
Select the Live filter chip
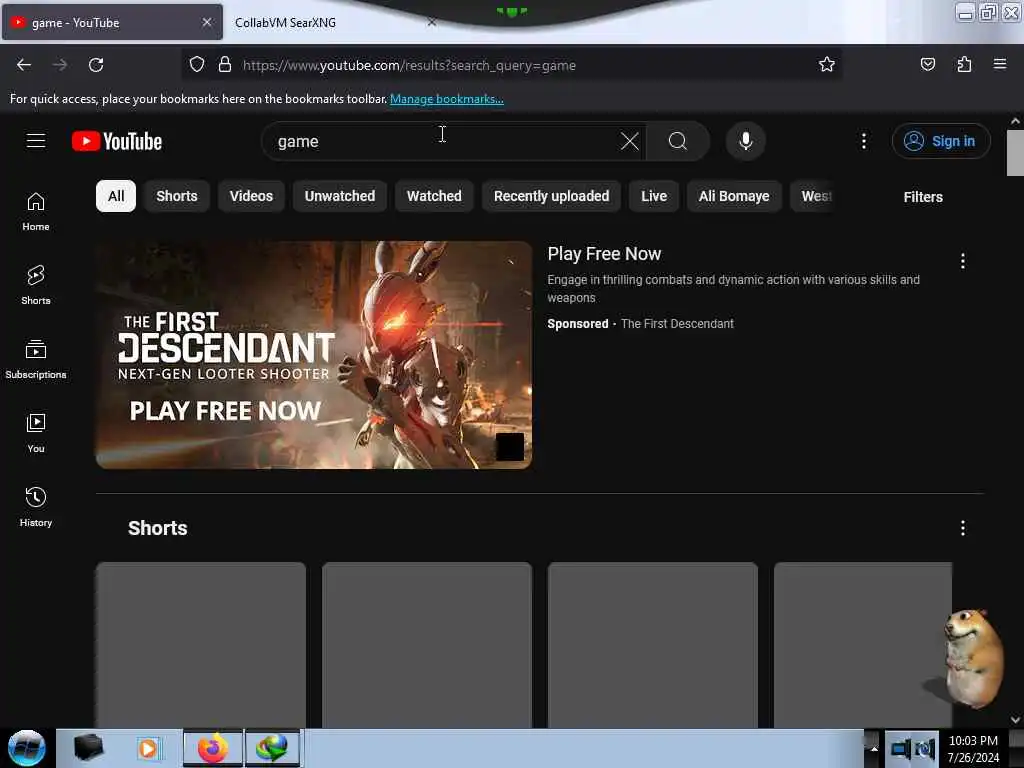pyautogui.click(x=654, y=196)
